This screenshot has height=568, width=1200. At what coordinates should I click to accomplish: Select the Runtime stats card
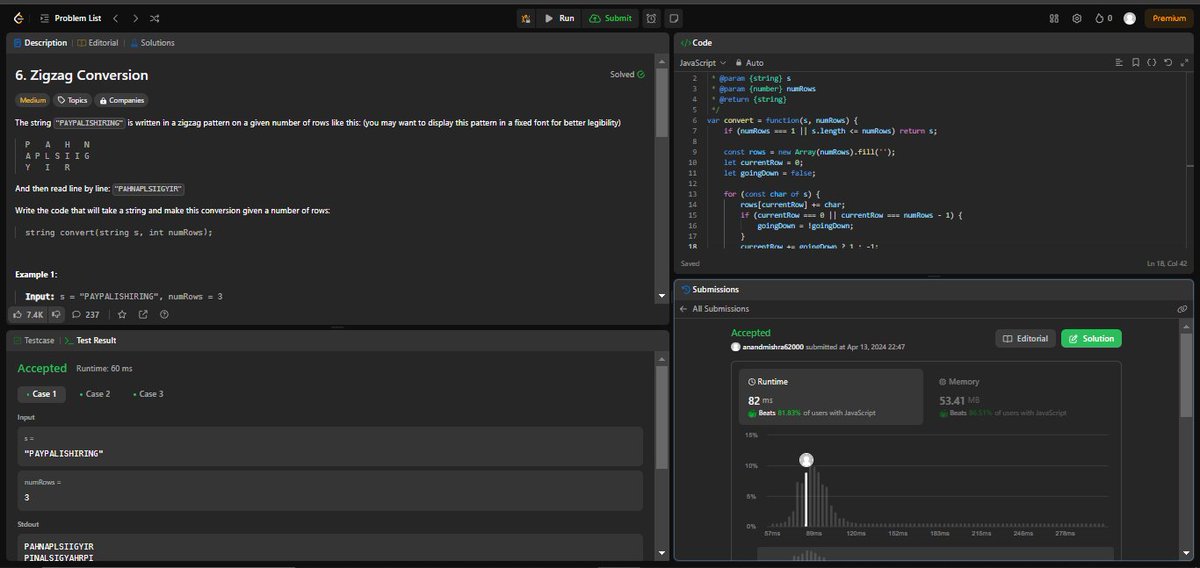coord(832,397)
